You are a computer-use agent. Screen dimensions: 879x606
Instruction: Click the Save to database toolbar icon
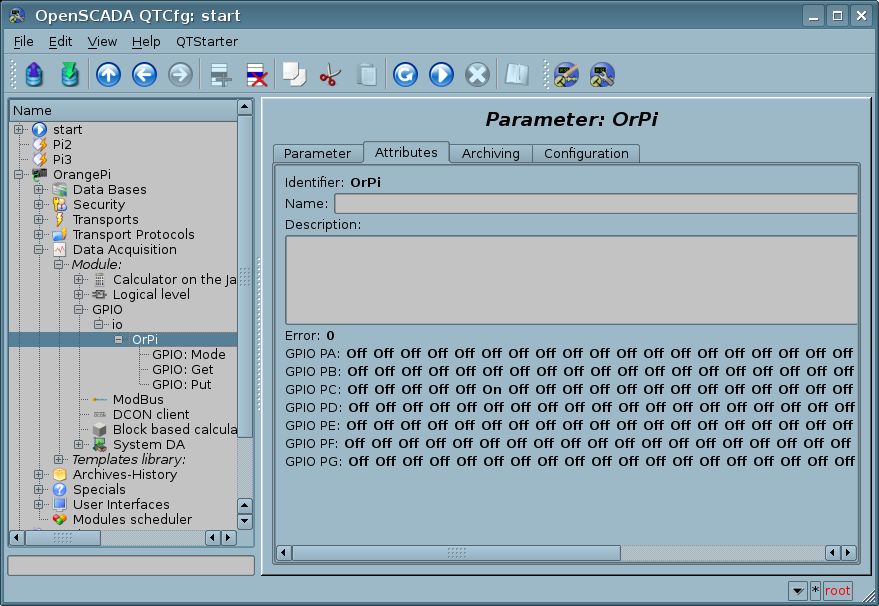tap(69, 75)
